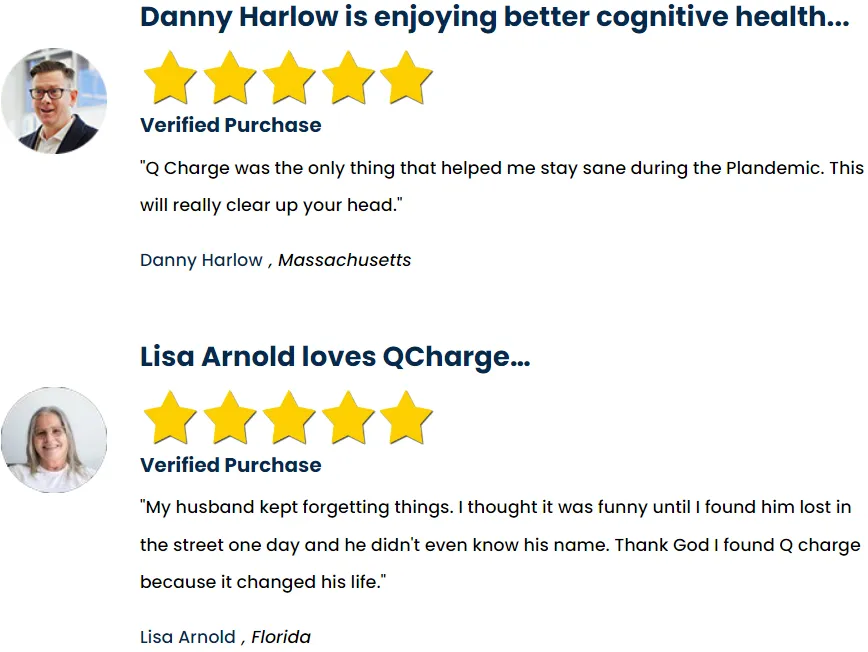Image resolution: width=868 pixels, height=652 pixels.
Task: Click the Plandemic review quote text
Action: pos(502,187)
